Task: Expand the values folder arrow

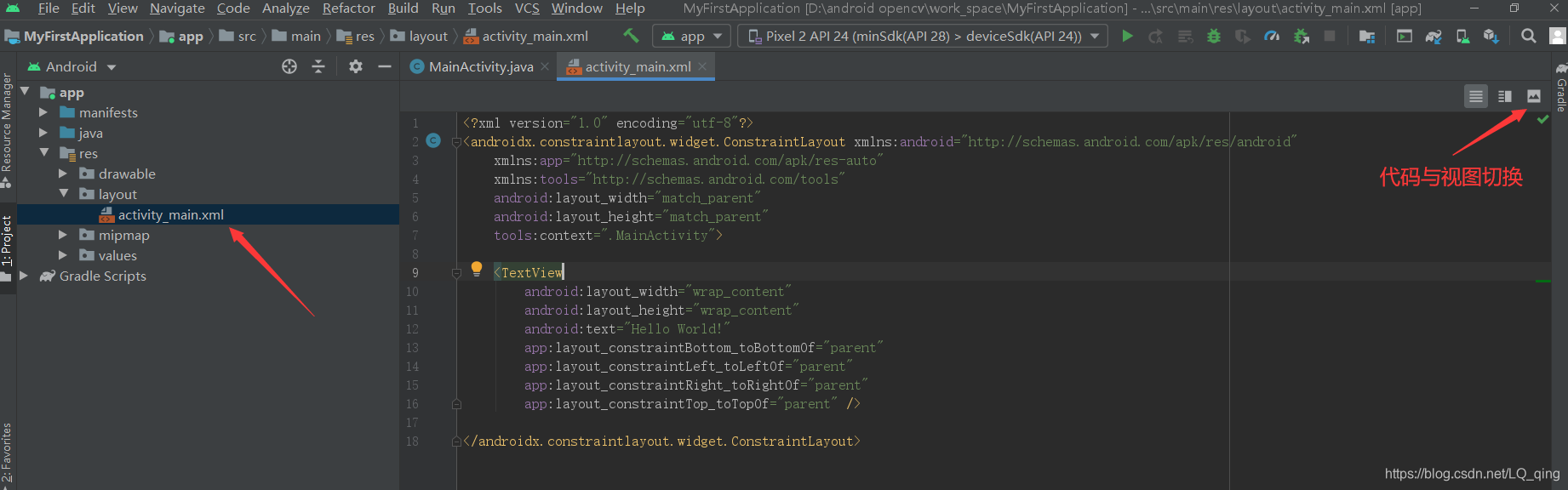Action: [63, 254]
